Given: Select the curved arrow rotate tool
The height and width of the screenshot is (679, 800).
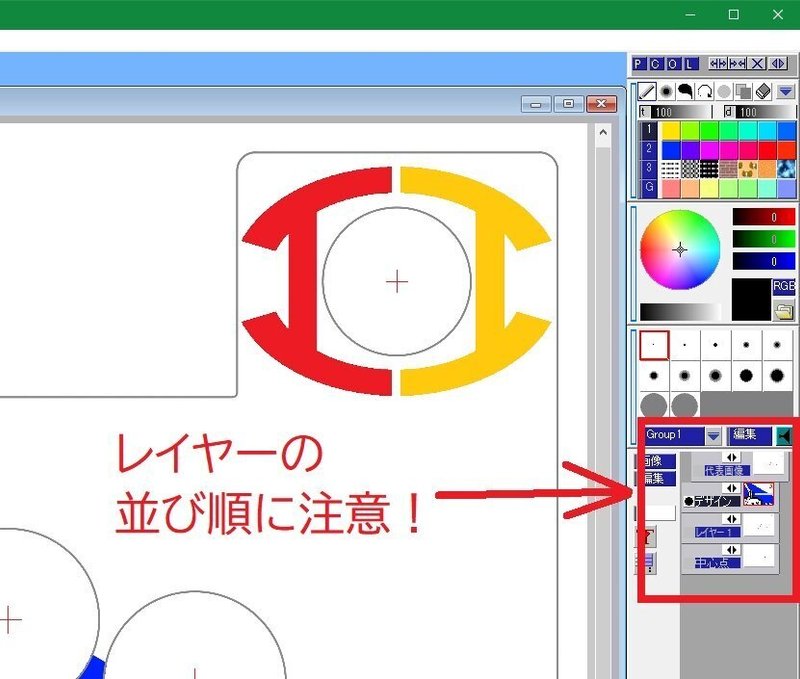Looking at the screenshot, I should [x=705, y=92].
